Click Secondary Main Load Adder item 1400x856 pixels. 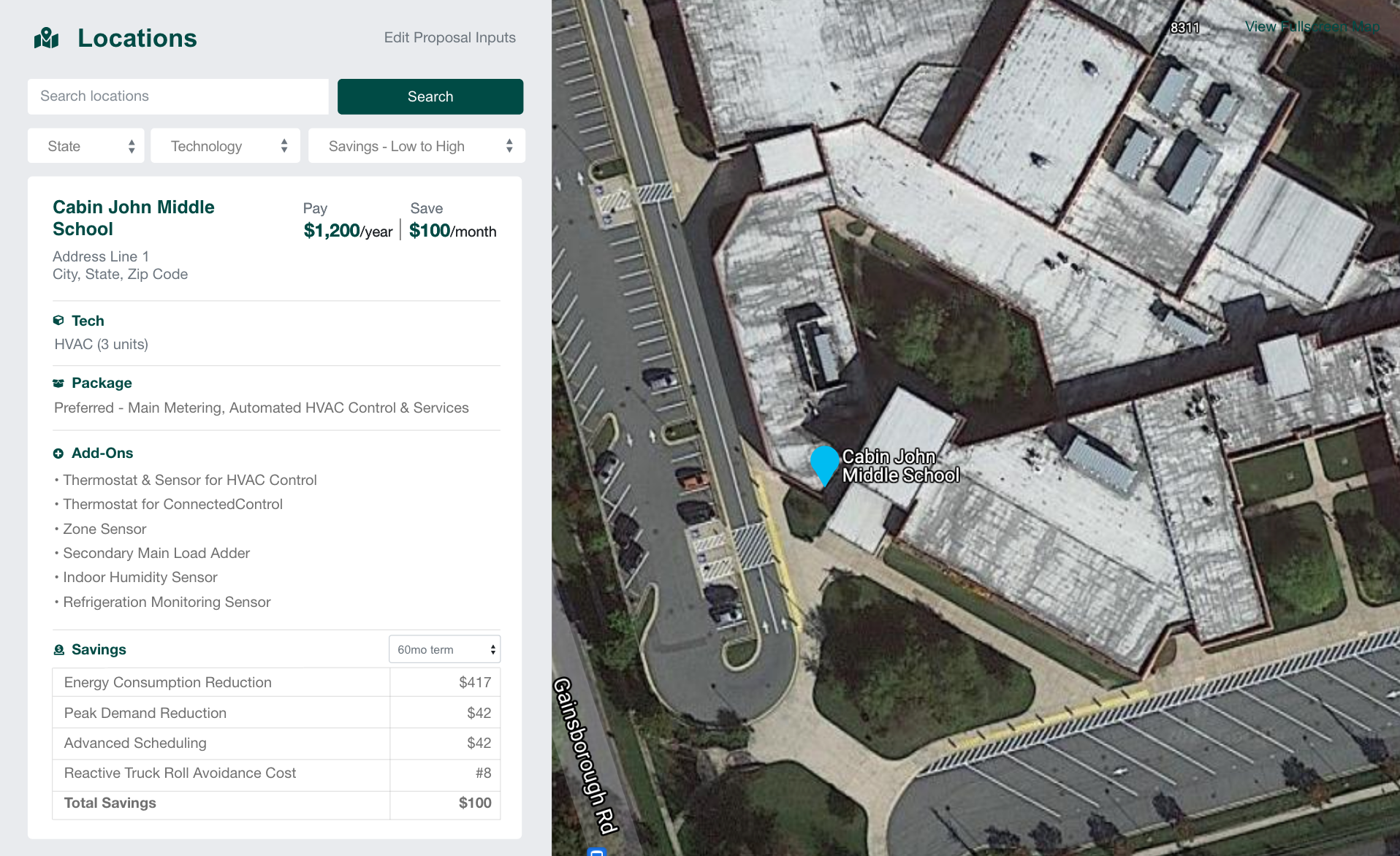156,554
